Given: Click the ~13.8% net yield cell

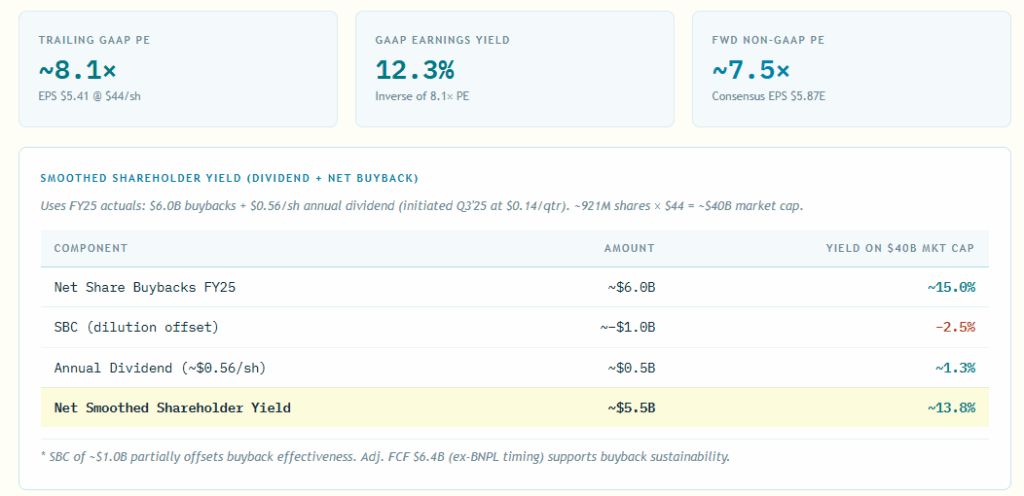Looking at the screenshot, I should (x=950, y=407).
